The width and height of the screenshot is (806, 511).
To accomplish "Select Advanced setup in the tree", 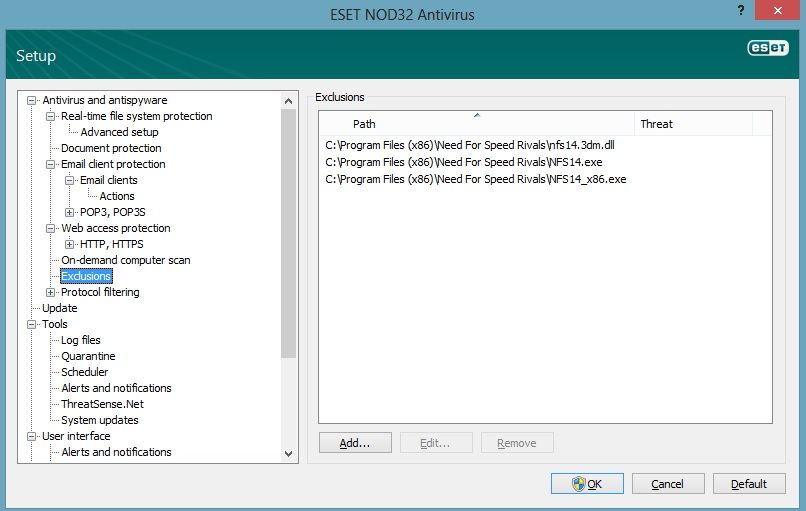I will [119, 132].
